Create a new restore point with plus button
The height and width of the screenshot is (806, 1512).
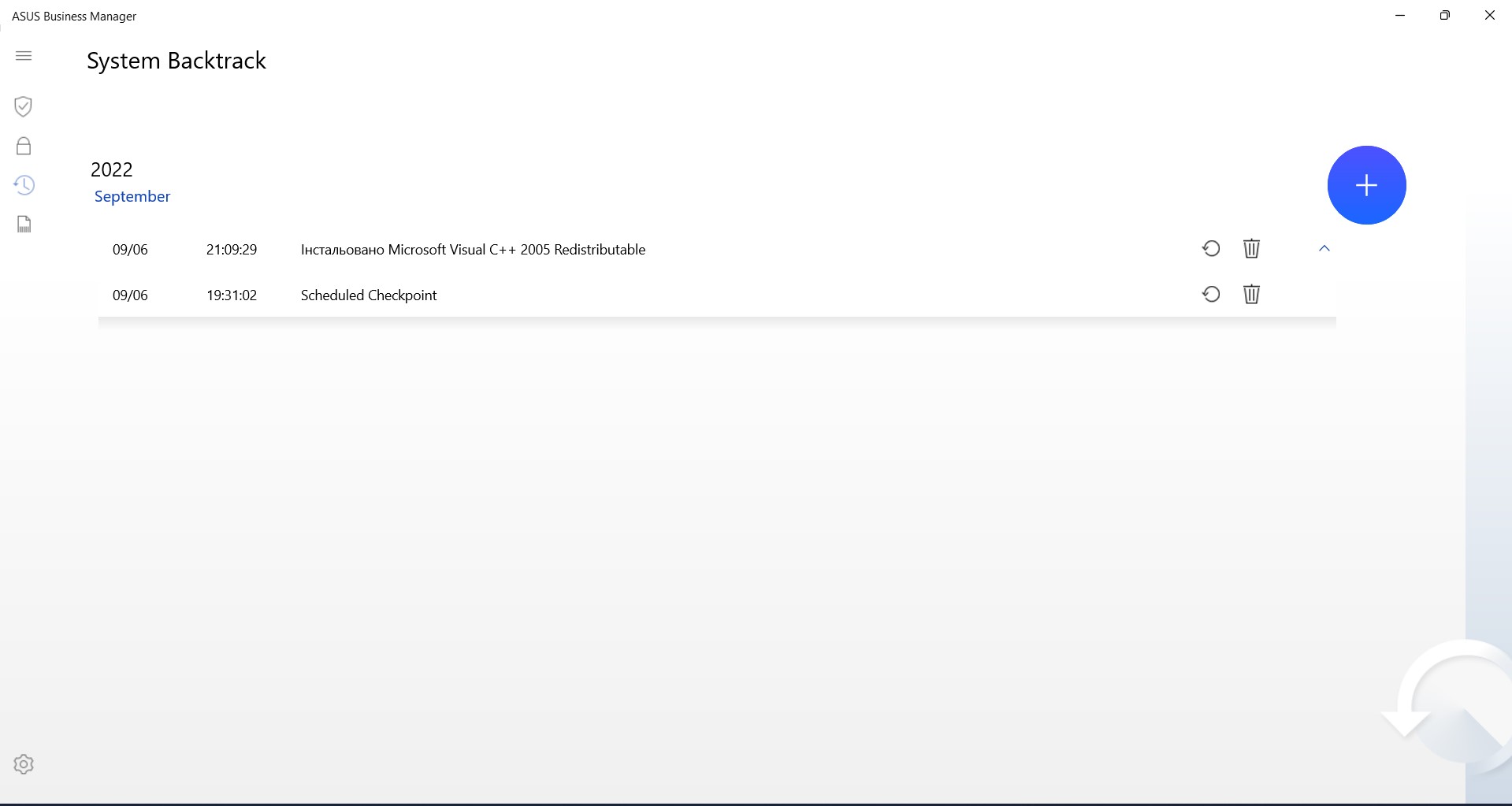pos(1366,185)
